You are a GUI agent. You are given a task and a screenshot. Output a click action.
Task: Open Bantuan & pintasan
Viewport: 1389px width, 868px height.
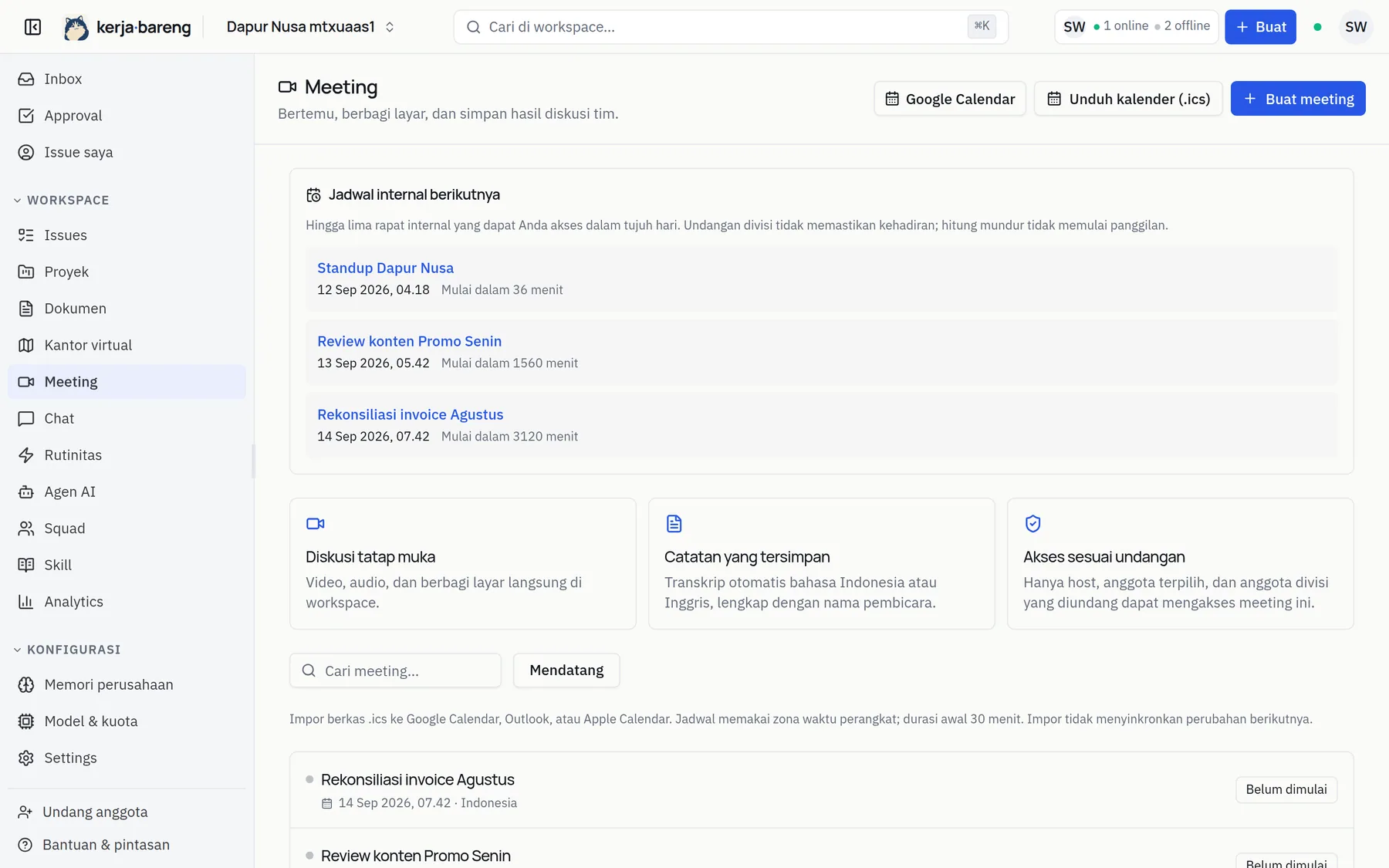pos(127,845)
